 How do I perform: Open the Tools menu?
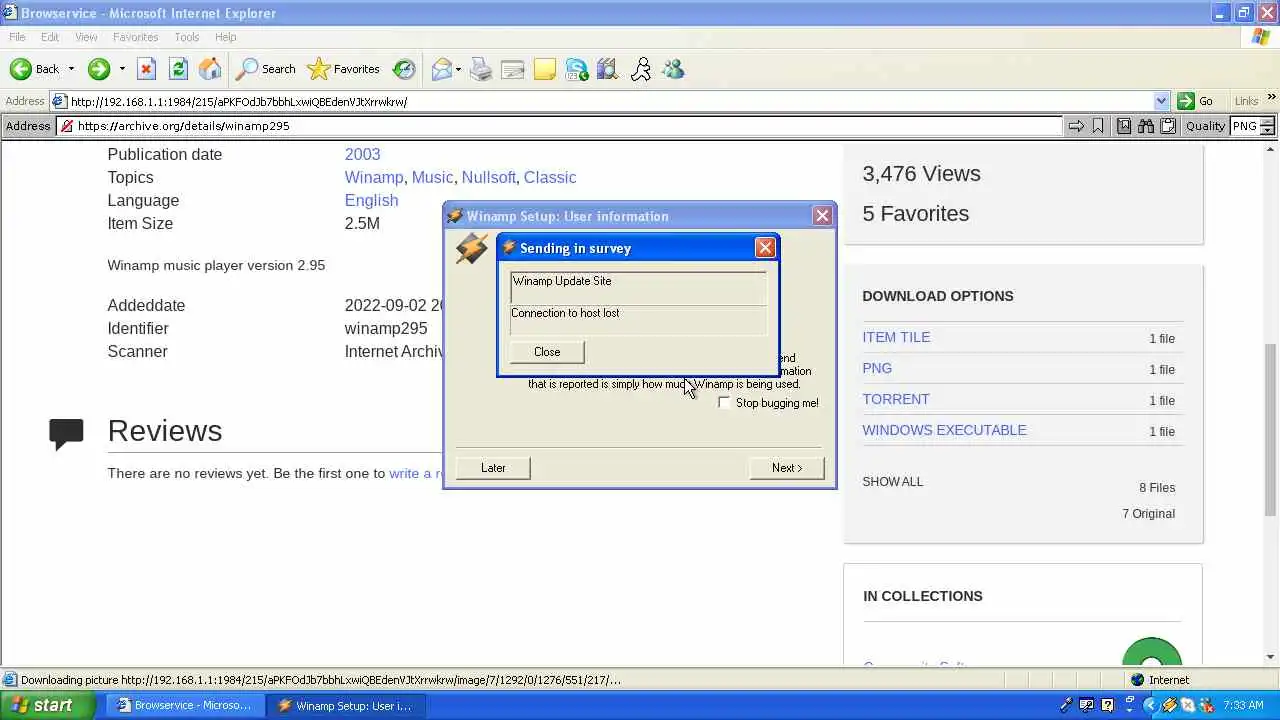[x=187, y=37]
